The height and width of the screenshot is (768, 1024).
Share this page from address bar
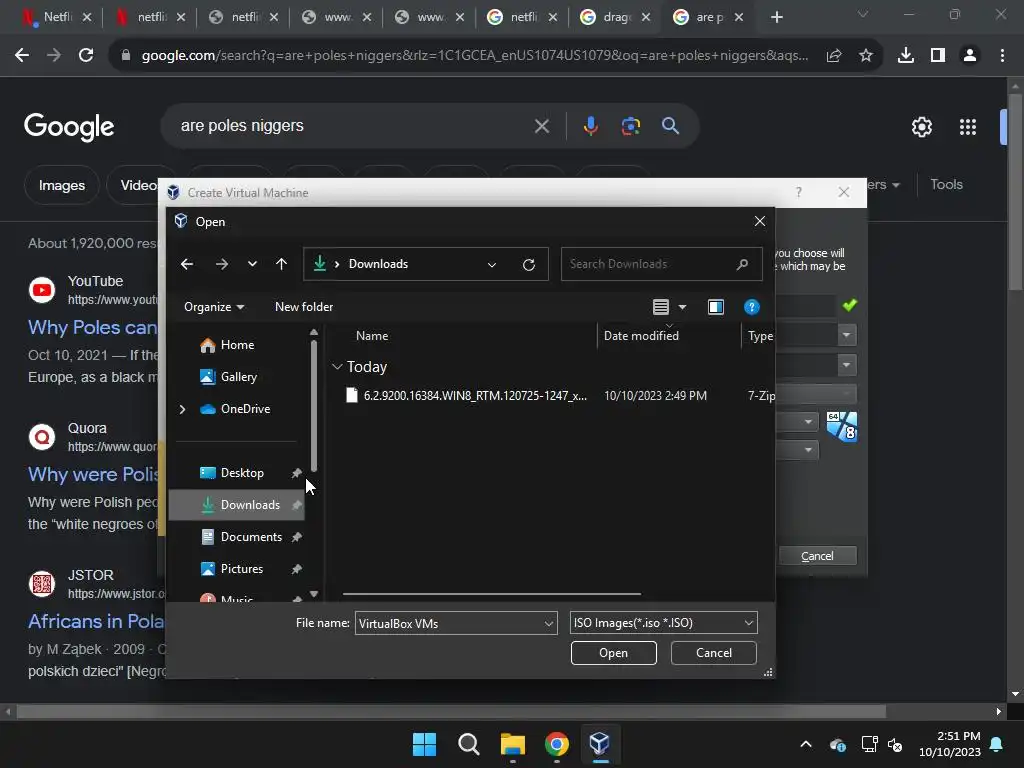[x=834, y=56]
